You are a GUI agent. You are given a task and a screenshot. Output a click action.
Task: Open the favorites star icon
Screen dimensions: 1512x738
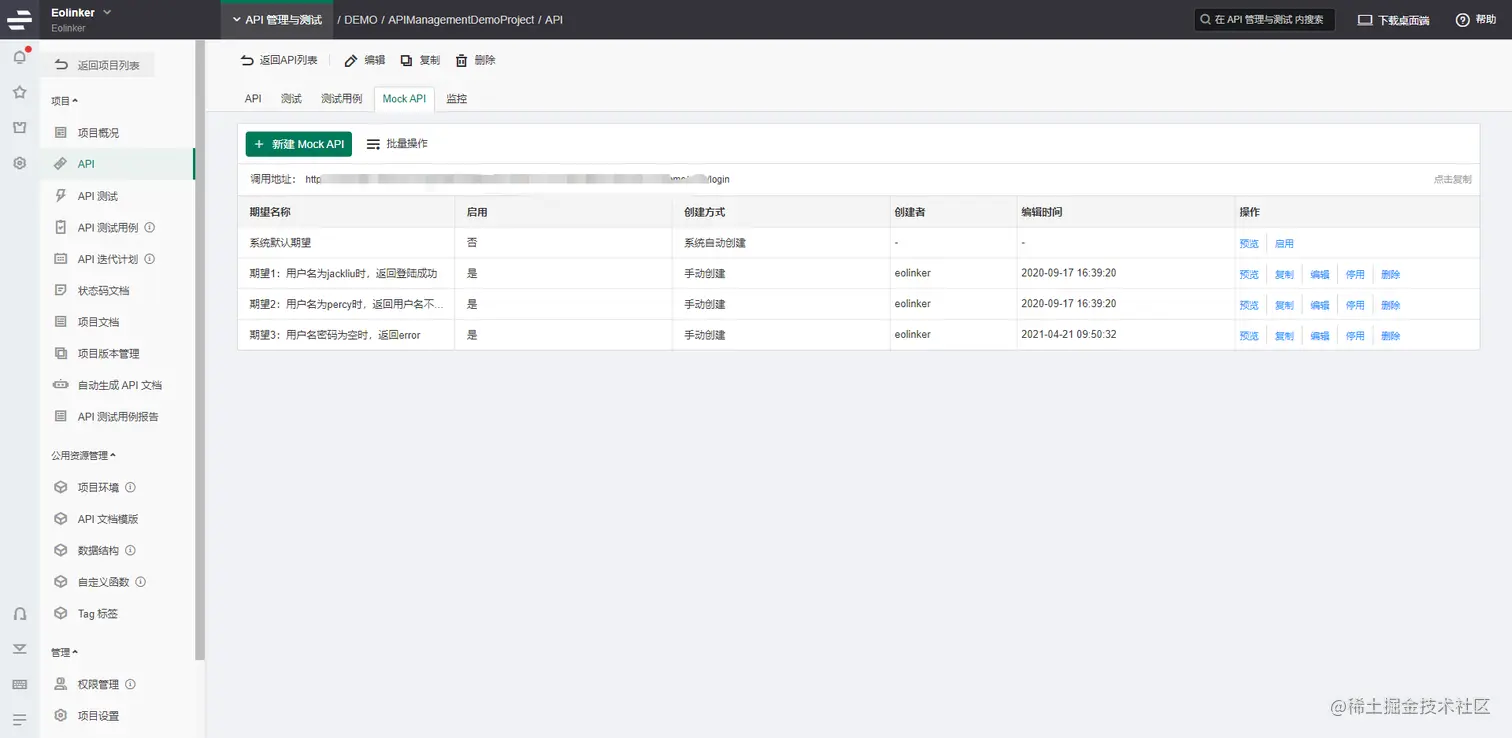point(19,92)
